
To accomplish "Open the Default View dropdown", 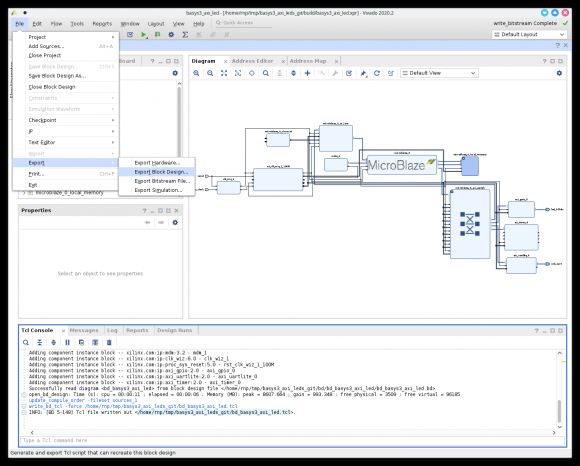I will pos(439,73).
